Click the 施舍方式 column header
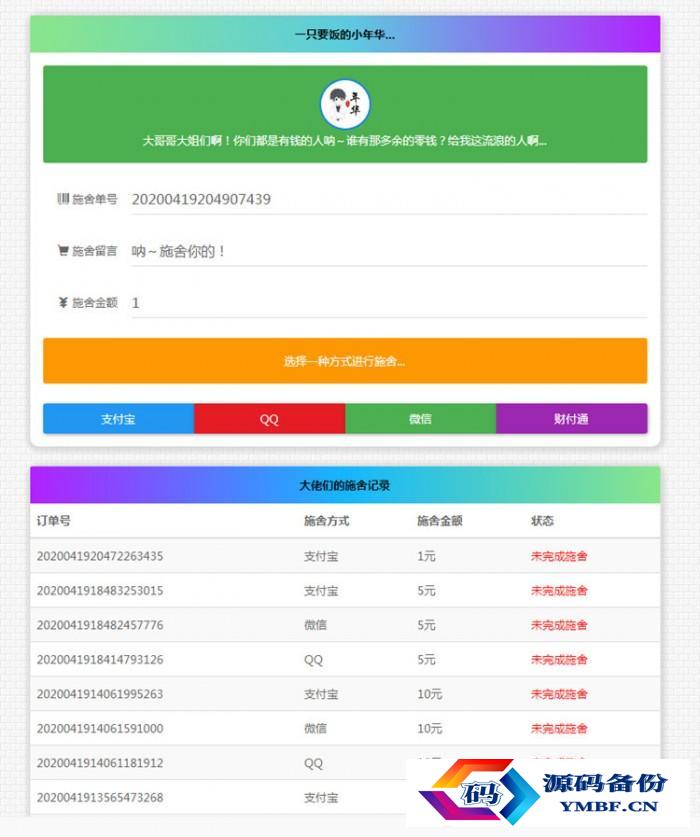The image size is (700, 837). (327, 521)
